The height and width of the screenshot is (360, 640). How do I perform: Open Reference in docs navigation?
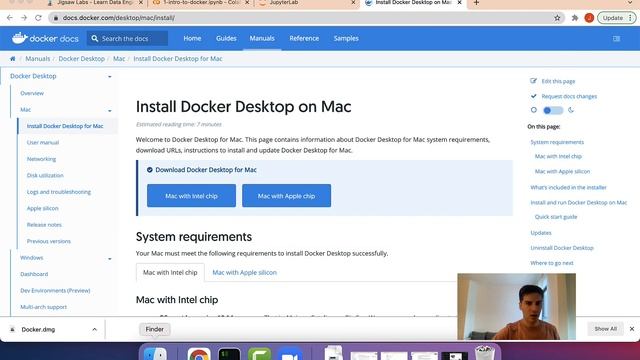(304, 38)
